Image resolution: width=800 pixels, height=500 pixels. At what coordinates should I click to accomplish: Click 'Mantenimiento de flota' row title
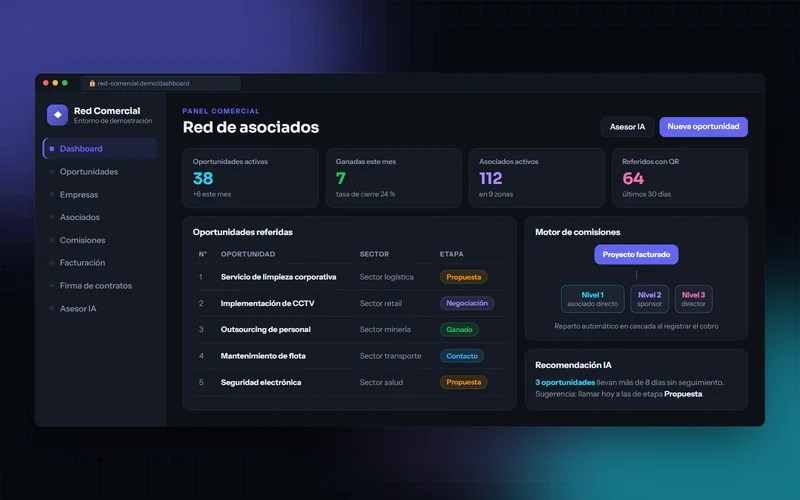tap(263, 356)
